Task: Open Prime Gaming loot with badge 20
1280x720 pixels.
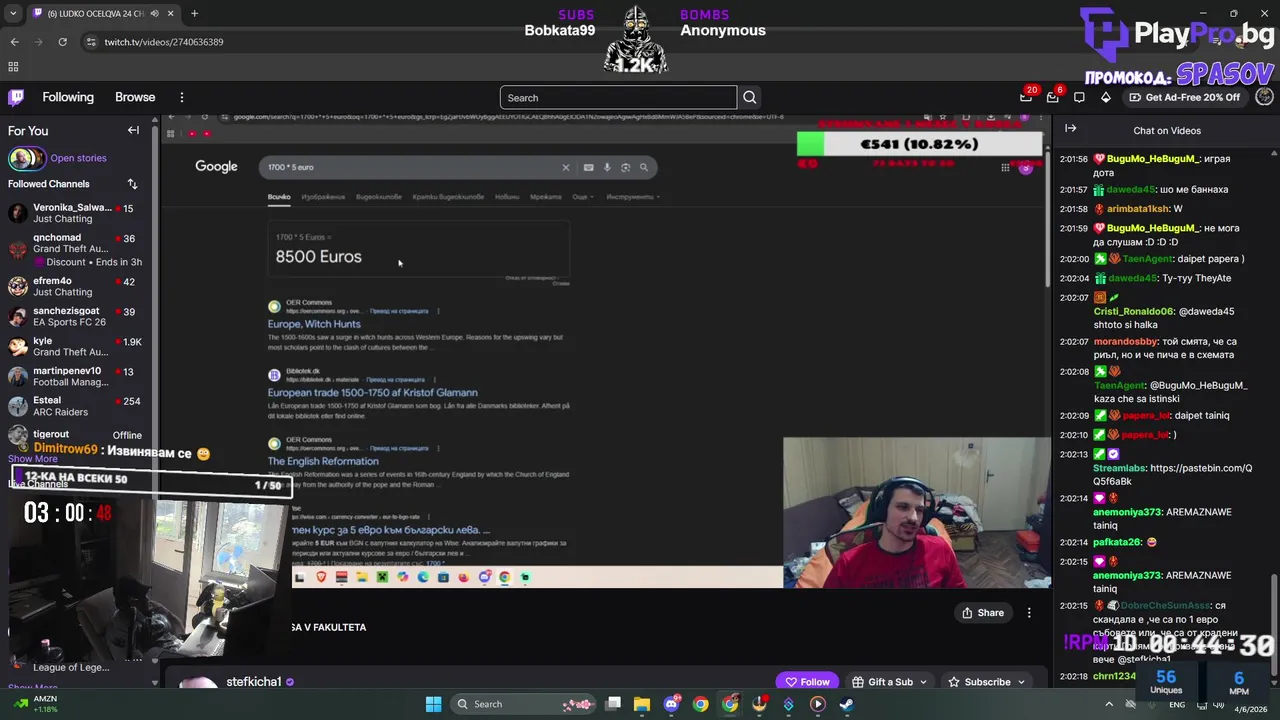Action: coord(1027,97)
